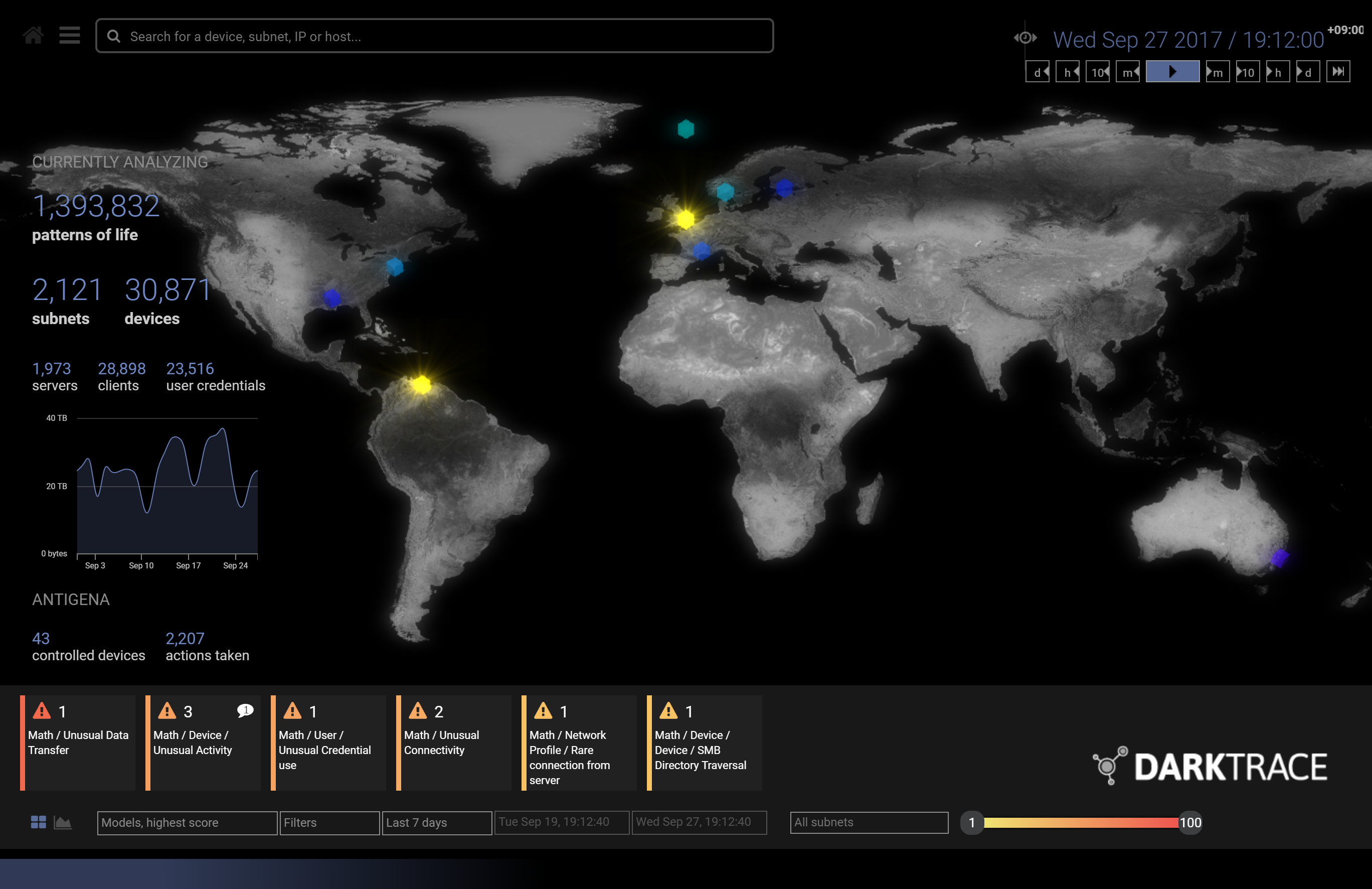Open the hamburger menu

coord(69,35)
